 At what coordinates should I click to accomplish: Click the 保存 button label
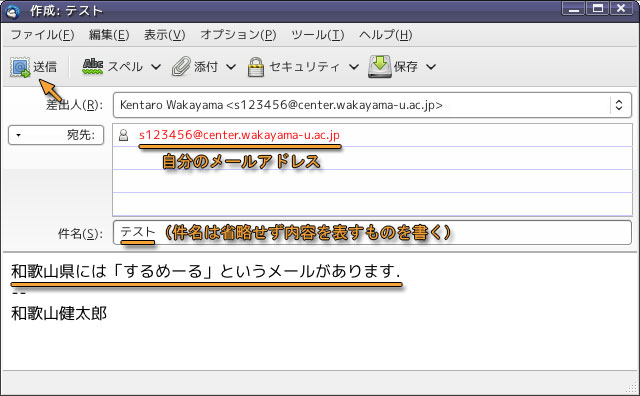point(406,67)
